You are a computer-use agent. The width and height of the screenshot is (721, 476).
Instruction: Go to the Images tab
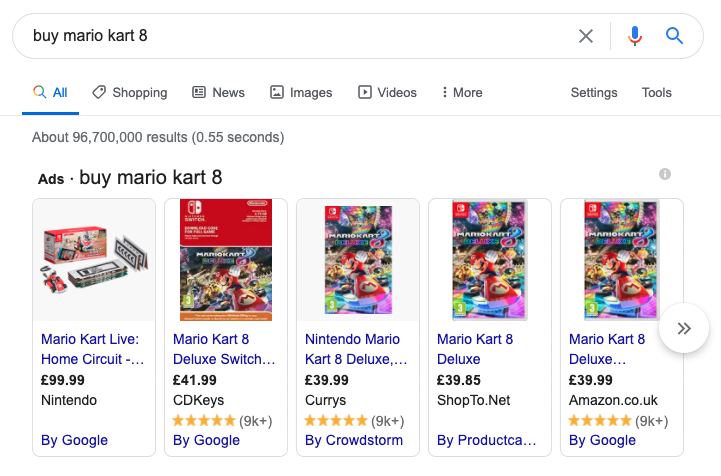301,92
